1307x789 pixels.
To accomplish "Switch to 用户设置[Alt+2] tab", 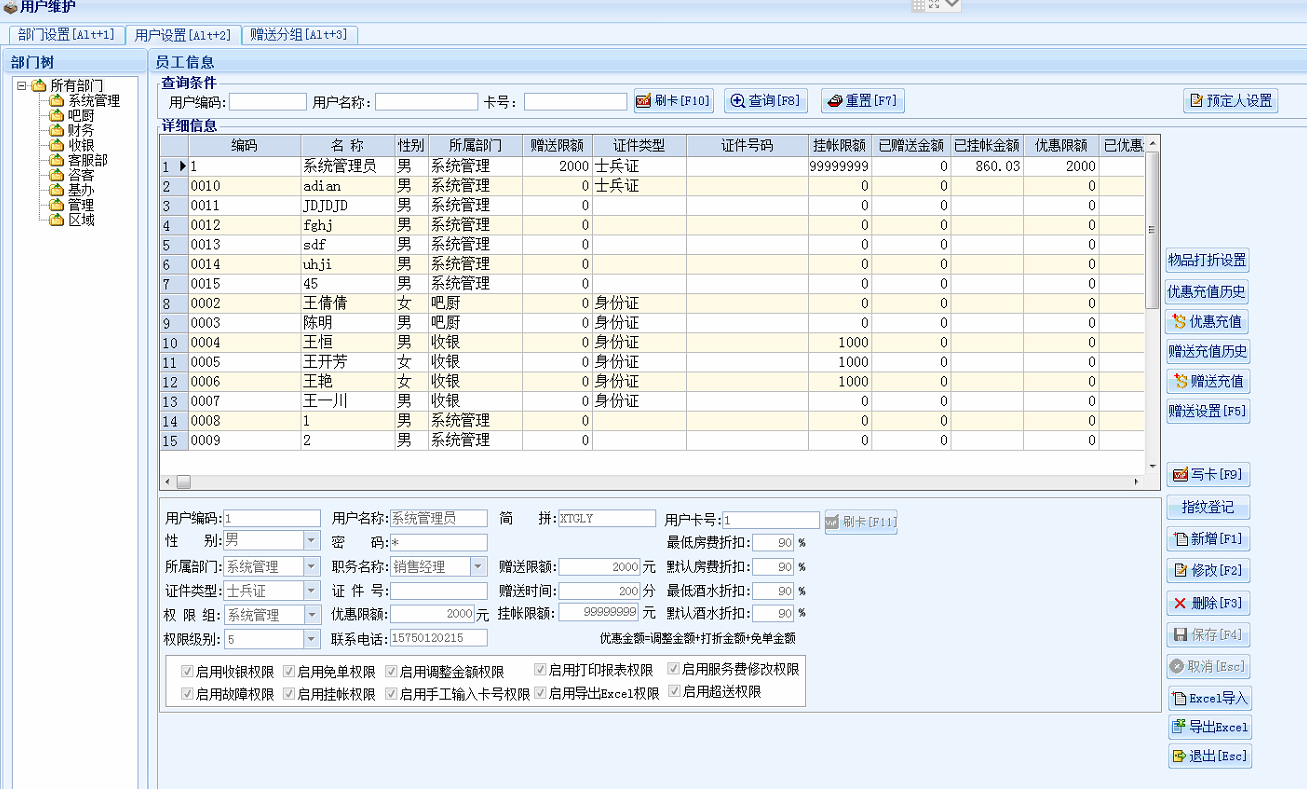I will tap(183, 35).
